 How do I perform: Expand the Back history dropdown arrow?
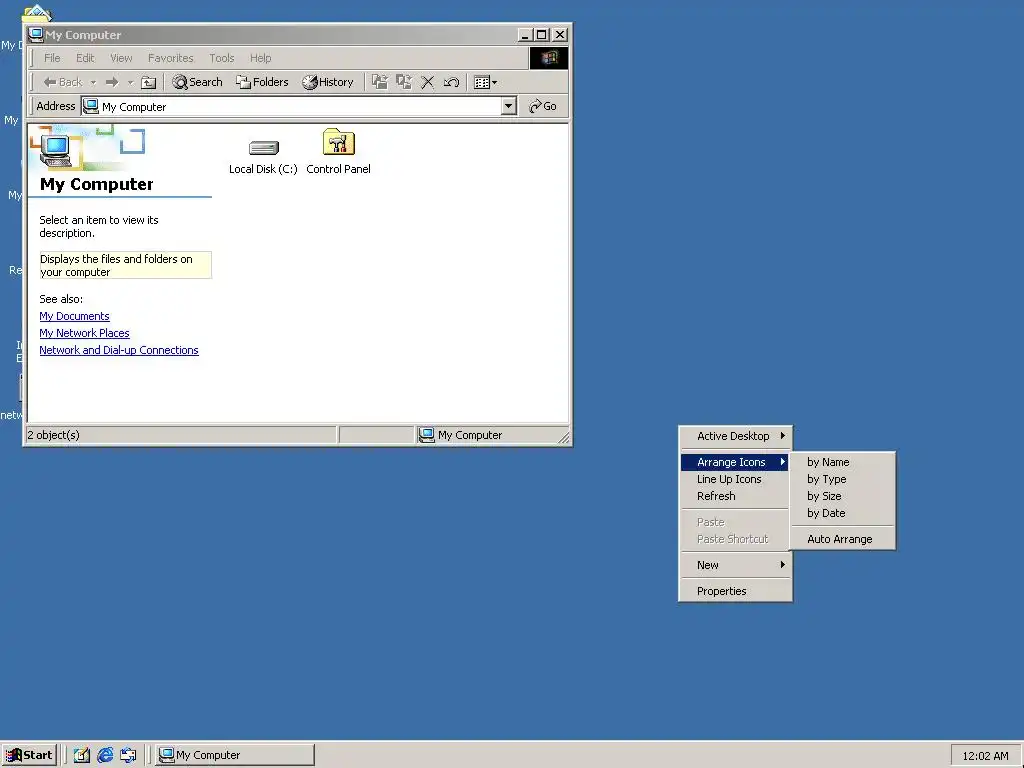coord(93,82)
